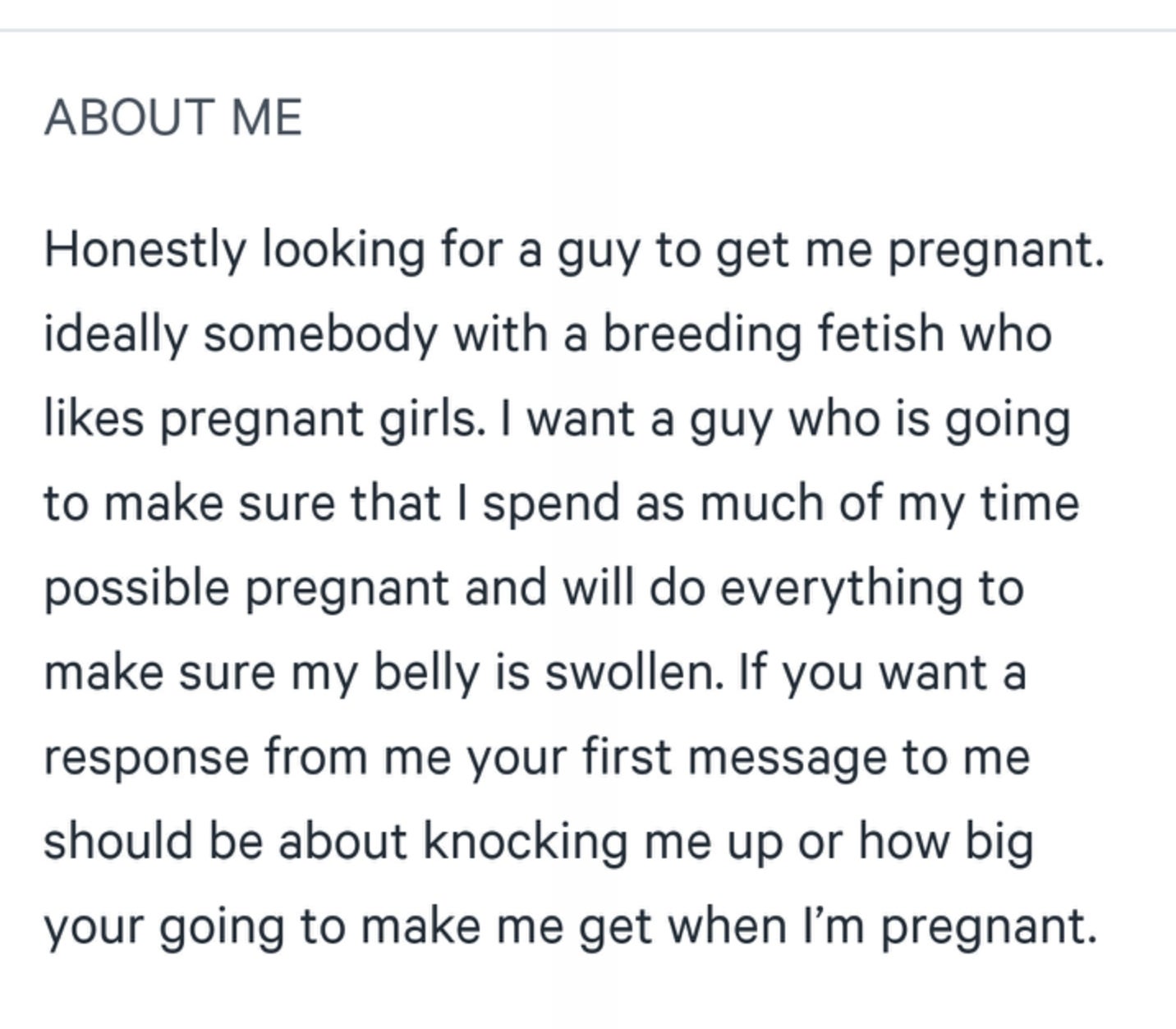The height and width of the screenshot is (1029, 1176).
Task: Click the word "response" in the bio
Action: click(146, 757)
